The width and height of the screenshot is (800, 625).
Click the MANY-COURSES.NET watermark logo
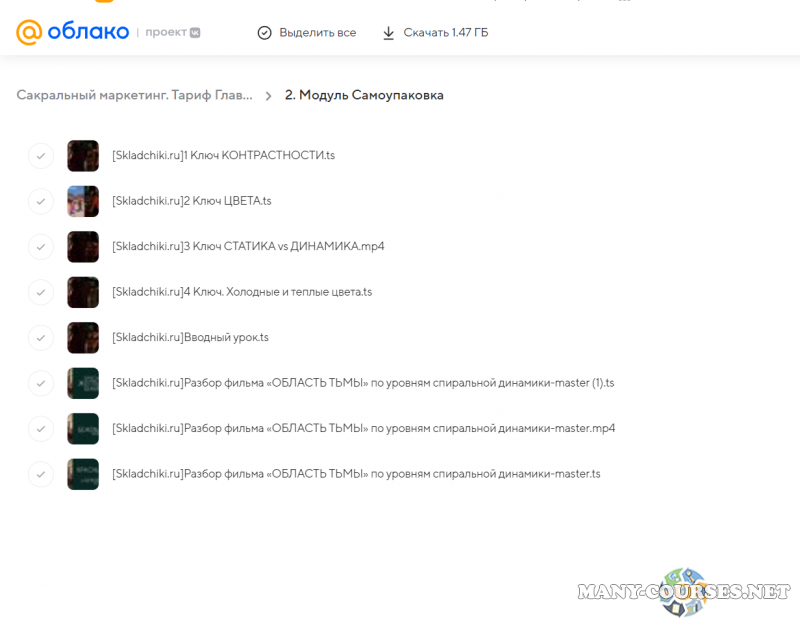(684, 590)
